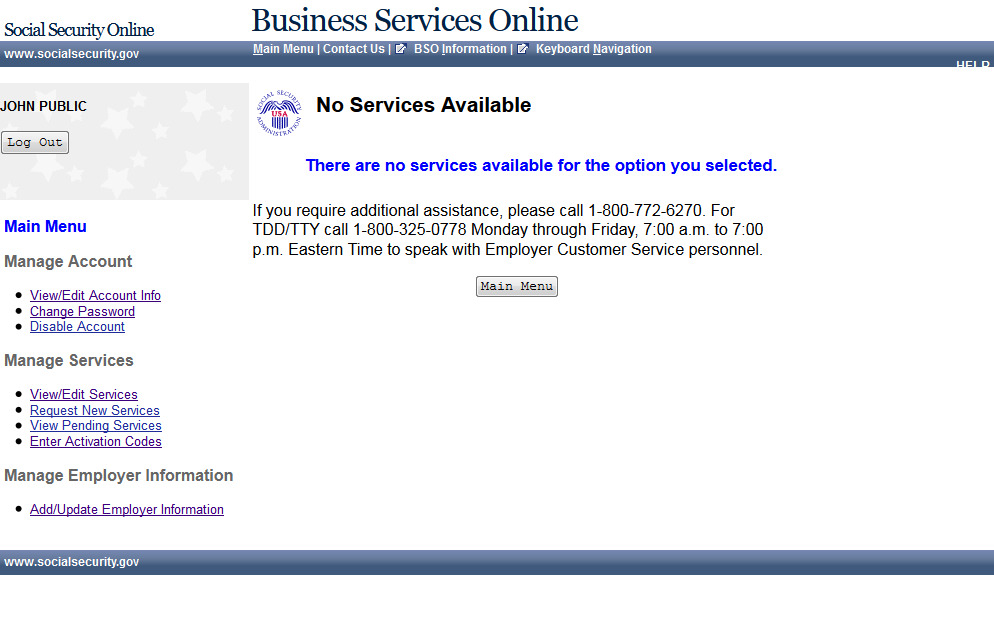994x640 pixels.
Task: Open the View/Edit Services link
Action: 84,394
